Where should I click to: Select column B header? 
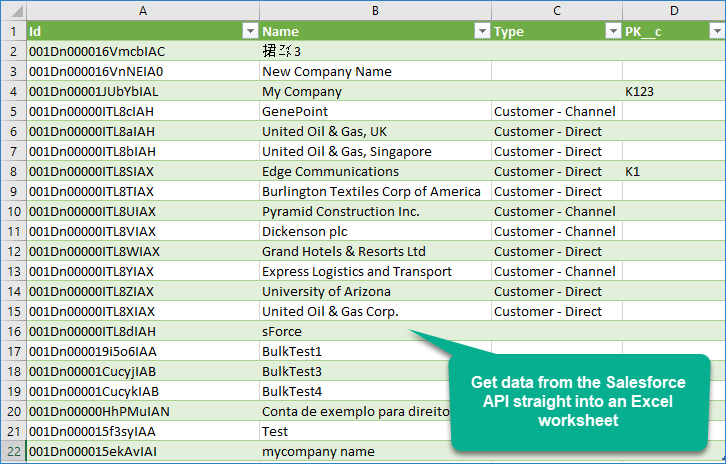pos(374,10)
